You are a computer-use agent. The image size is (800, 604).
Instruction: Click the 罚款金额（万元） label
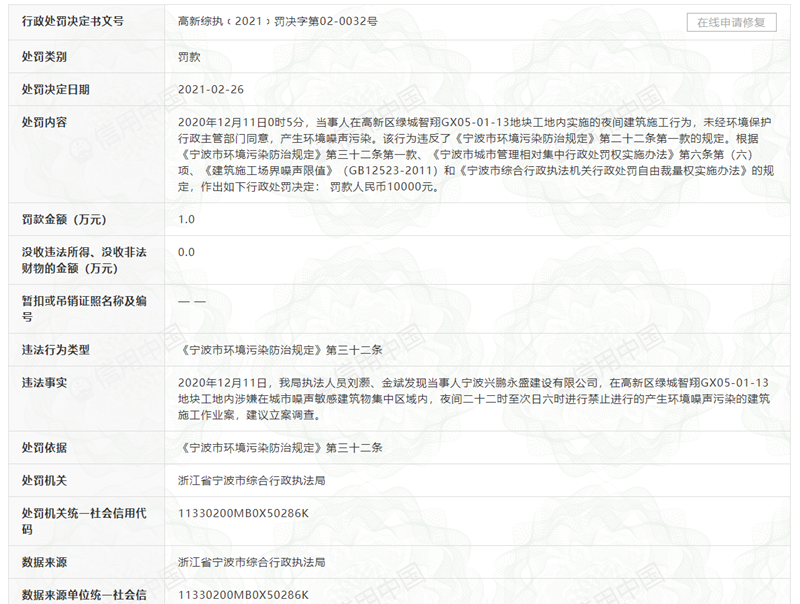(64, 219)
